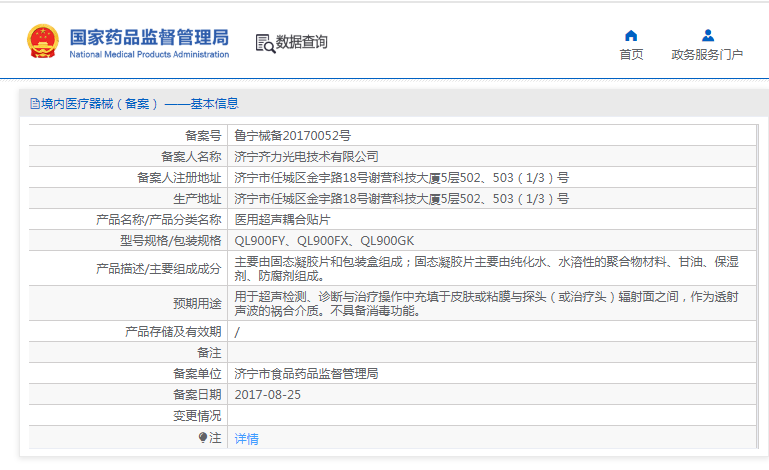The image size is (769, 470).
Task: Click the 预期用途 description text
Action: (x=487, y=303)
